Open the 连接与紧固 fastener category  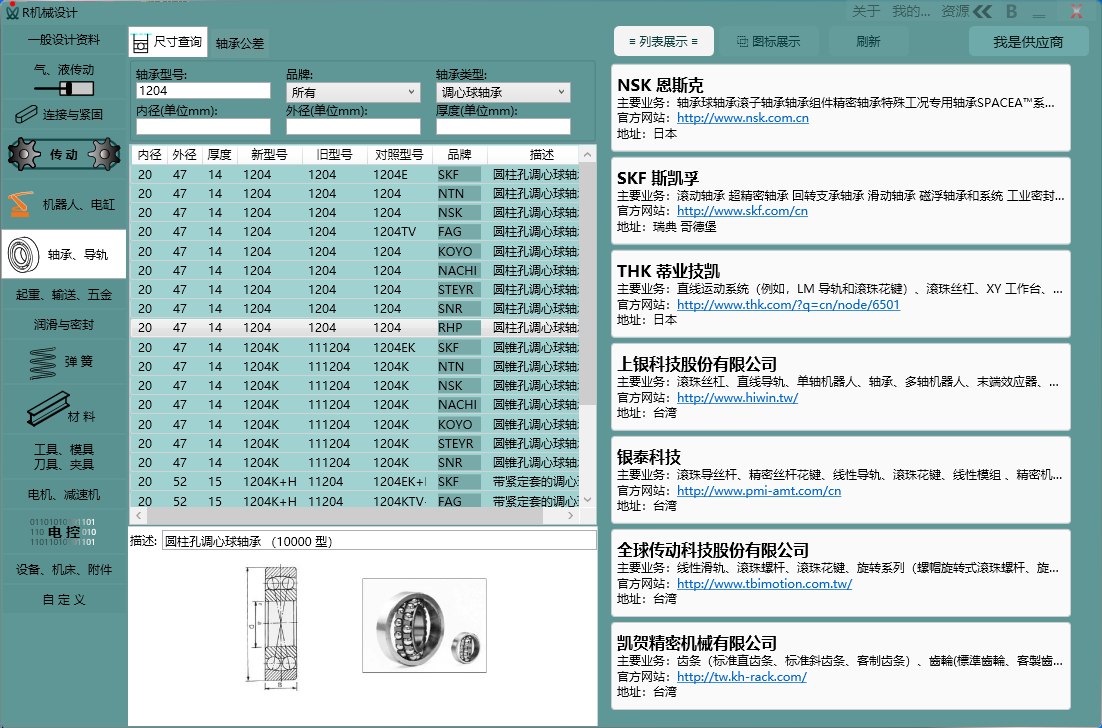[x=64, y=114]
